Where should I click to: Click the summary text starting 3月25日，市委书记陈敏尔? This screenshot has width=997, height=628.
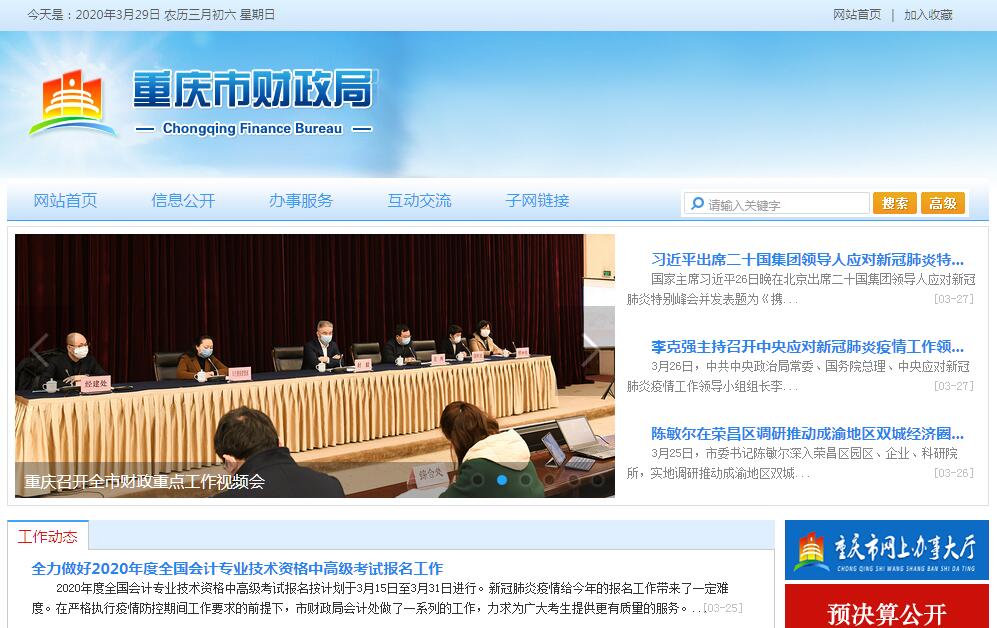[792, 463]
